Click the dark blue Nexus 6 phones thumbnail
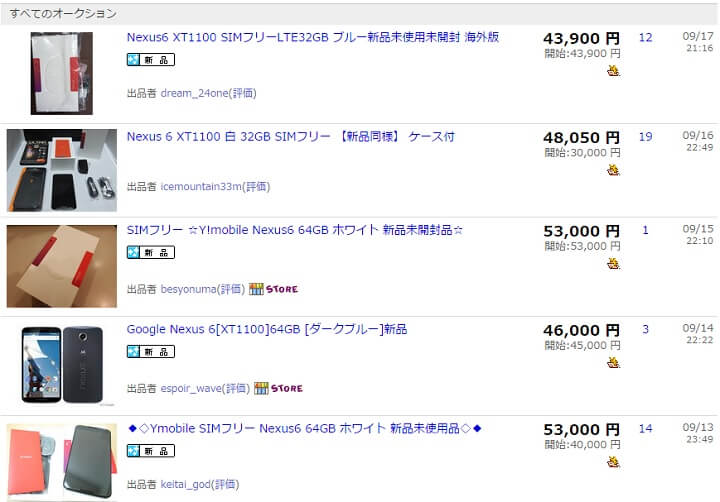This screenshot has width=720, height=502. [62, 365]
